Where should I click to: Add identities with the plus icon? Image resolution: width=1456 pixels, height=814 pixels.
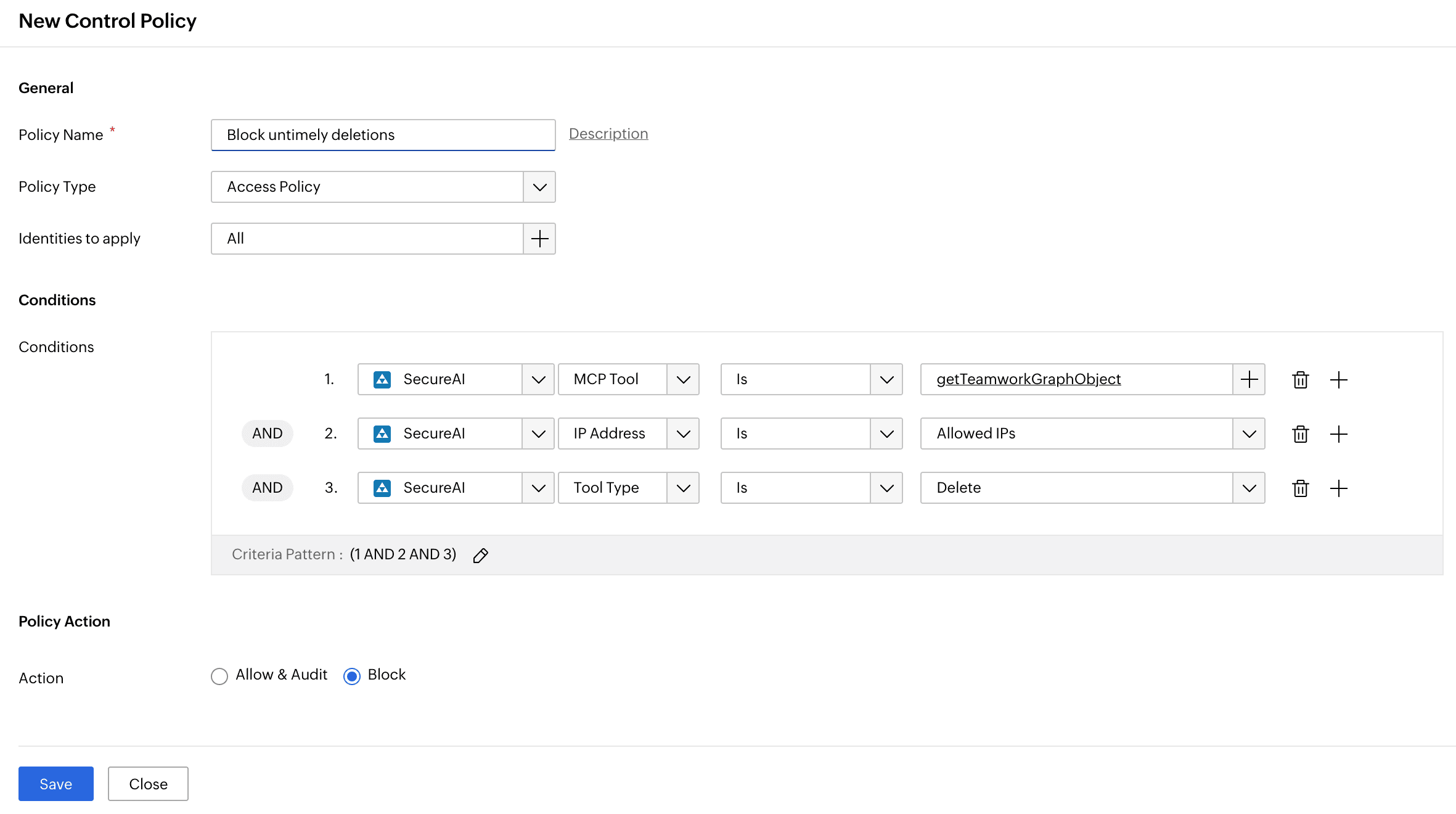539,239
